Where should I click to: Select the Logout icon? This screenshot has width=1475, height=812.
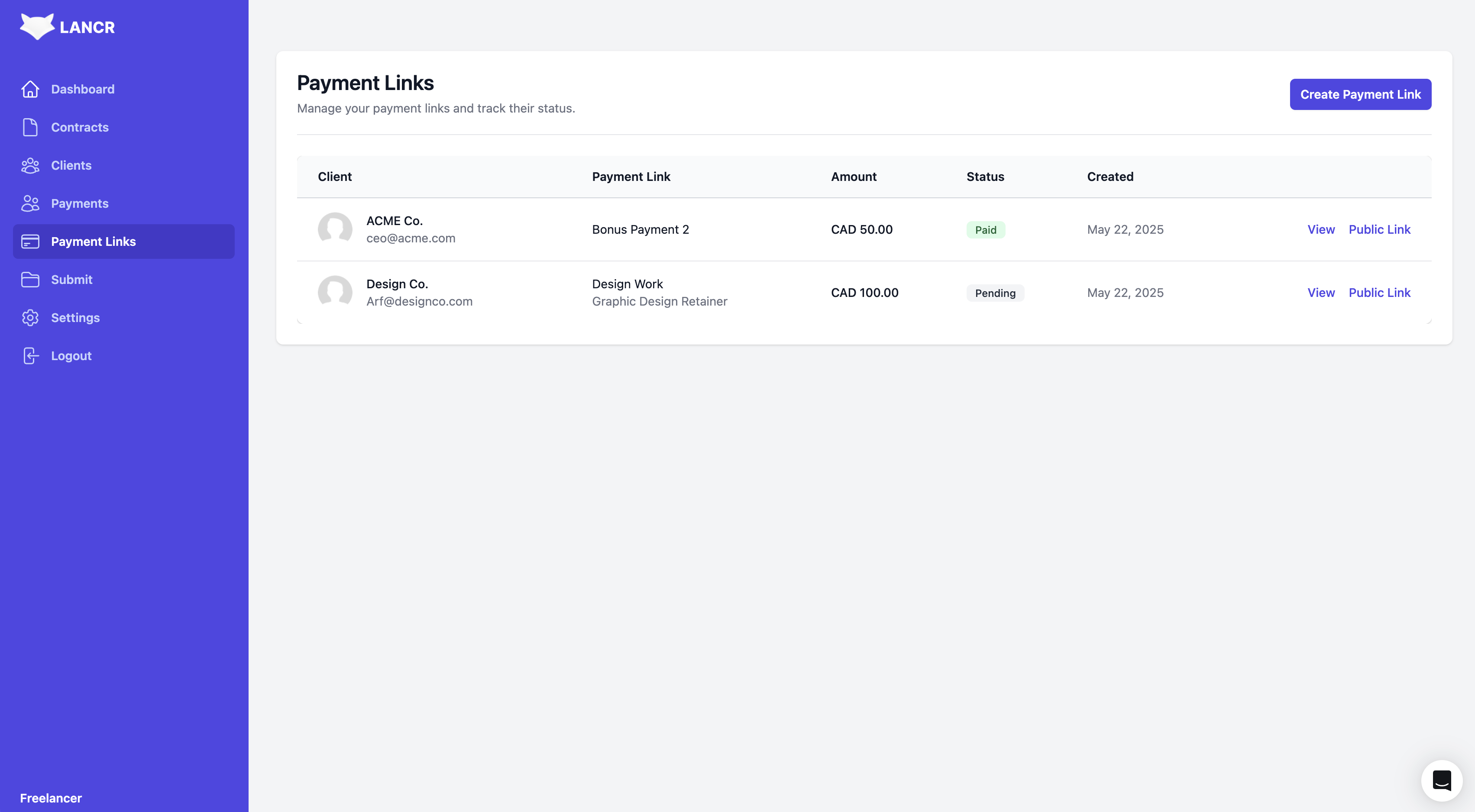(x=30, y=355)
